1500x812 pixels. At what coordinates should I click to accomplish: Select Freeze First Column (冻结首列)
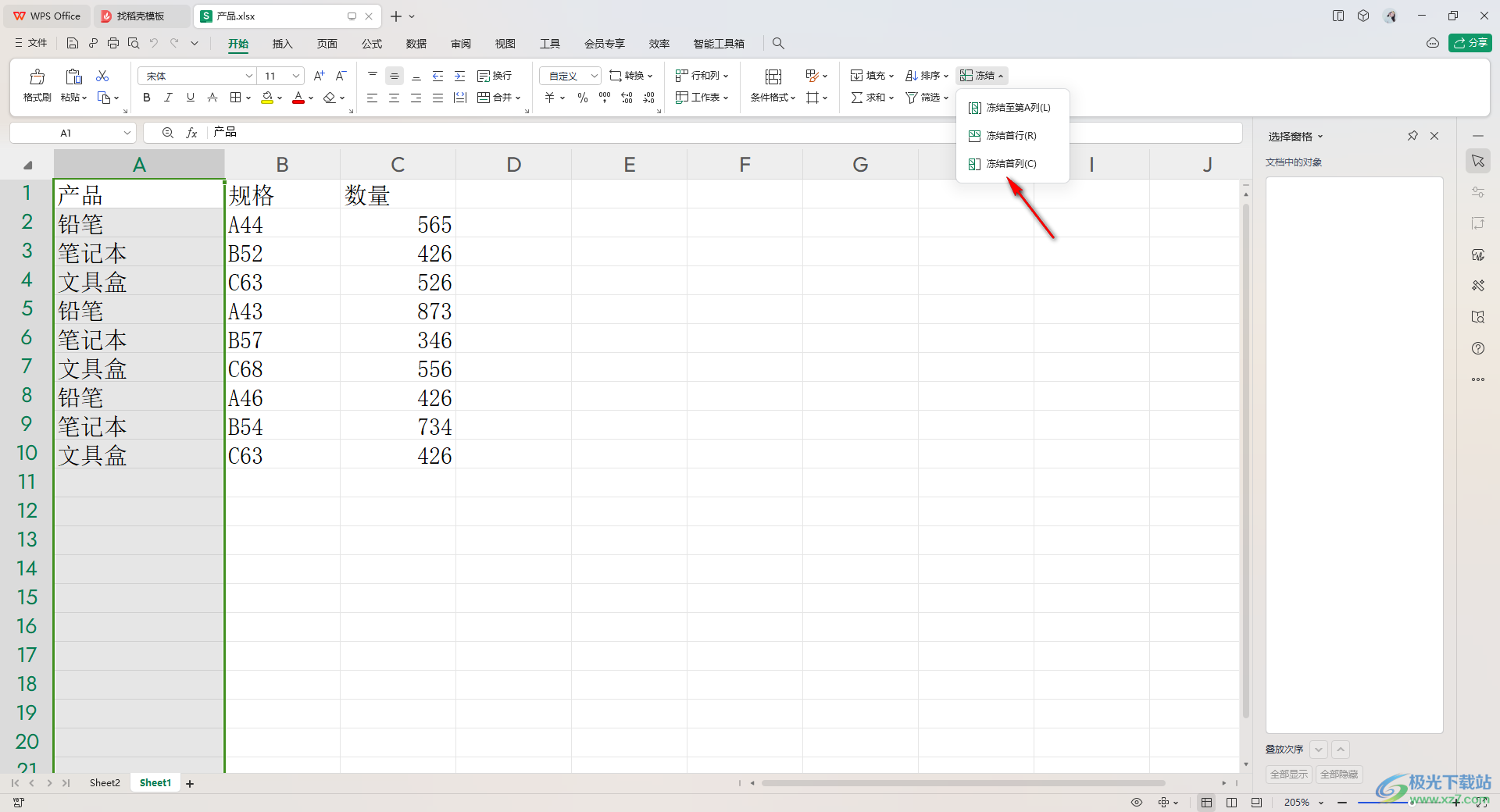tap(1012, 164)
